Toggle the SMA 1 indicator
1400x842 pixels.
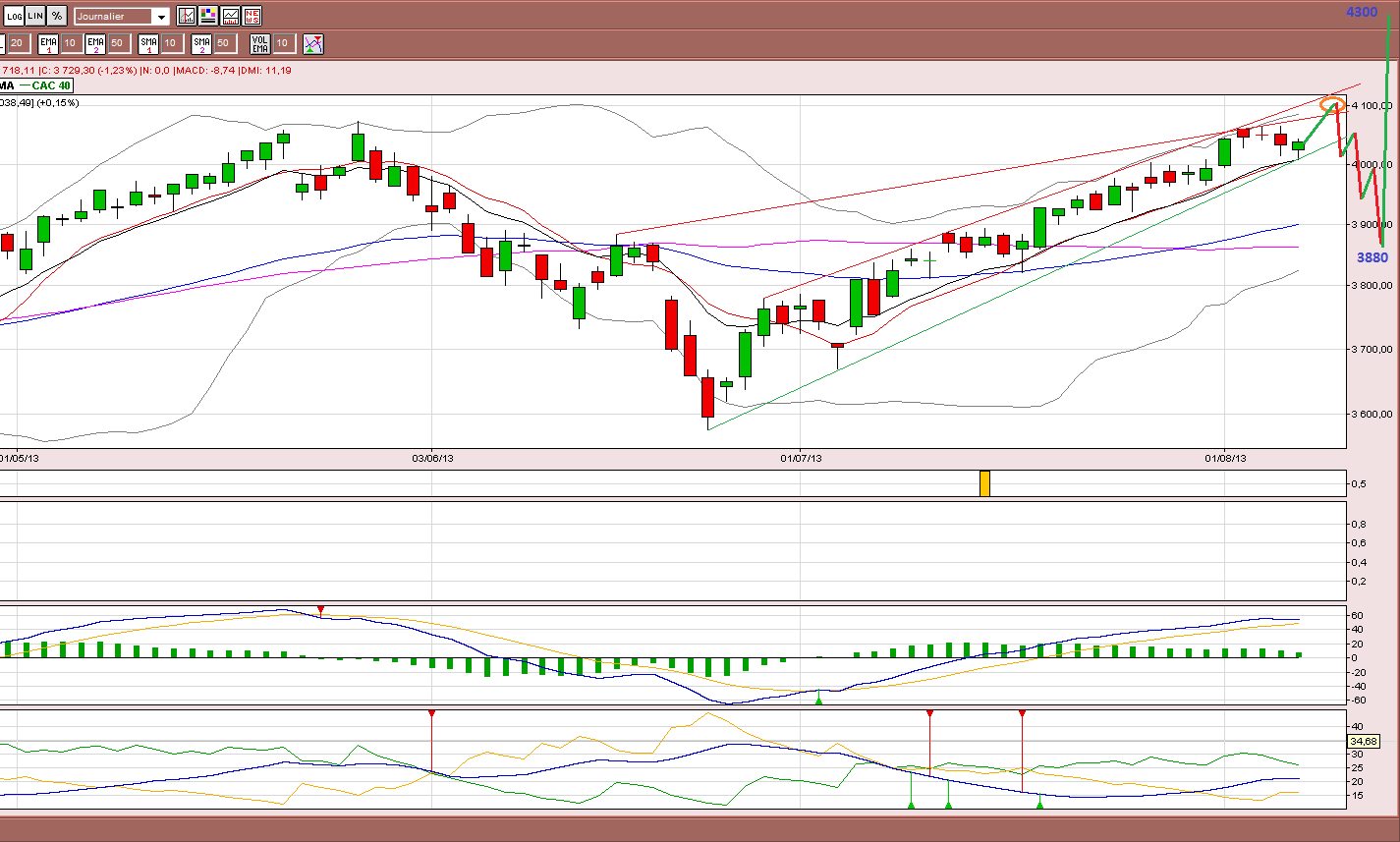(x=148, y=43)
